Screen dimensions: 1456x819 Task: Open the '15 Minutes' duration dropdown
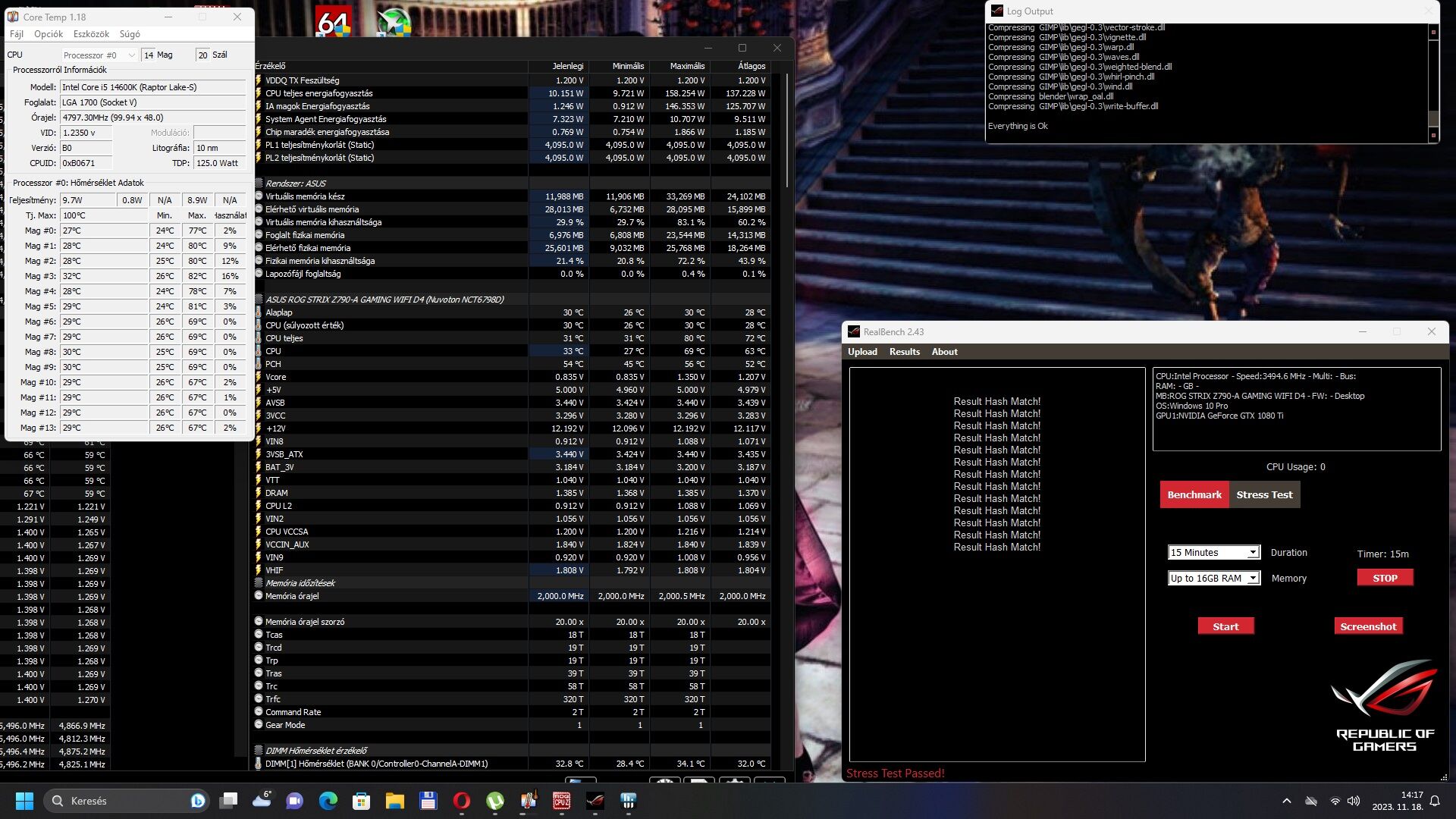[x=1213, y=552]
